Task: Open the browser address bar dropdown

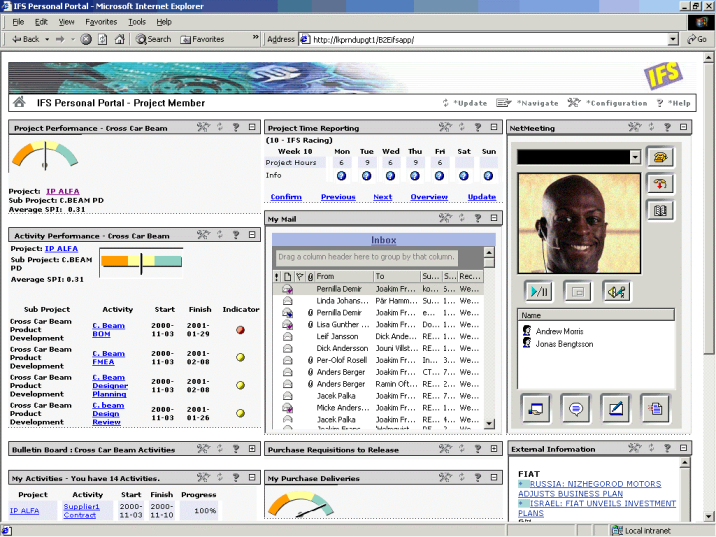Action: click(673, 40)
